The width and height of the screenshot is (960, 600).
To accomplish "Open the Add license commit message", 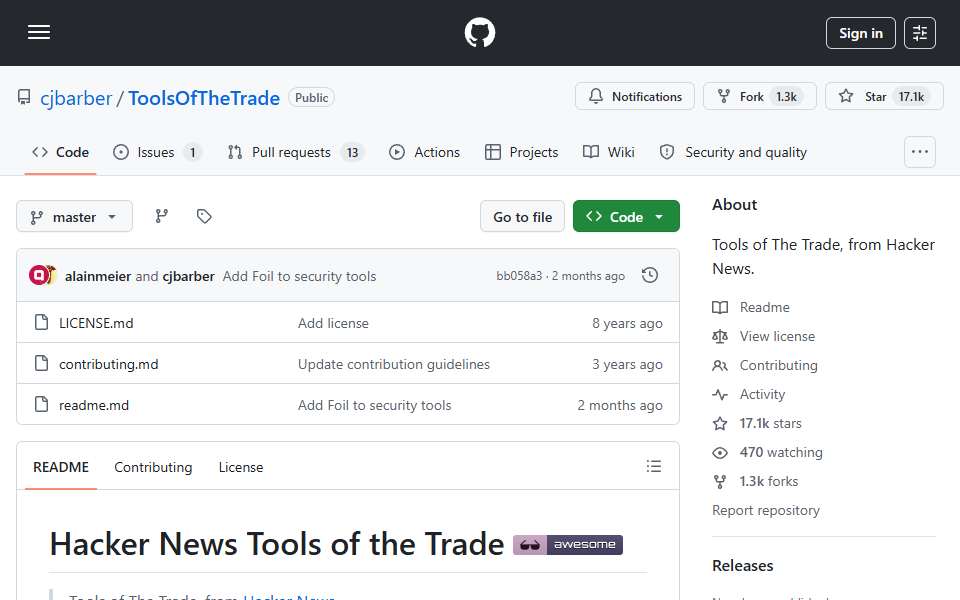I will tap(333, 323).
